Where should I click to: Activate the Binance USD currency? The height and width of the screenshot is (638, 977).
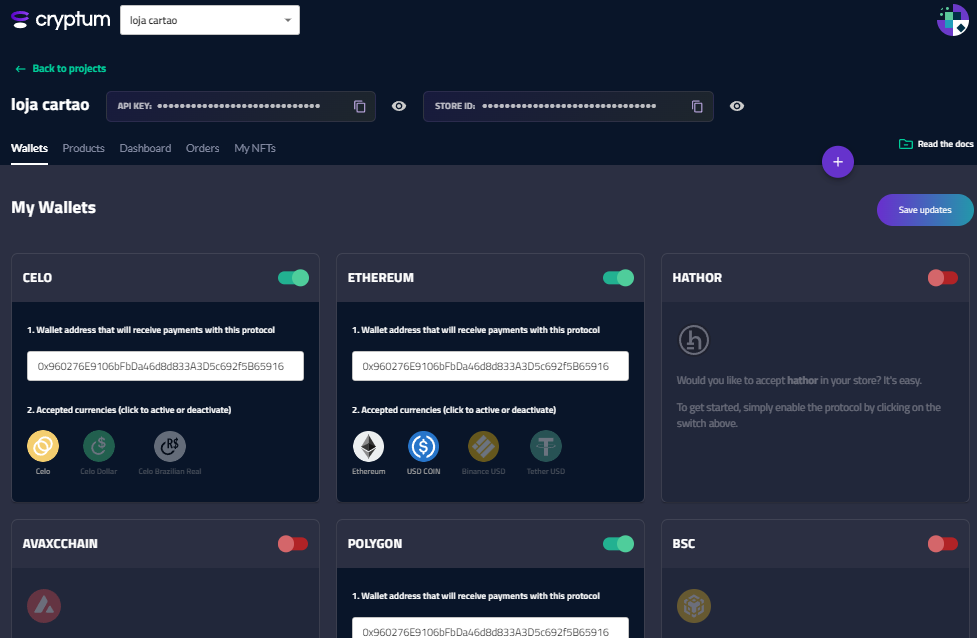pyautogui.click(x=484, y=446)
